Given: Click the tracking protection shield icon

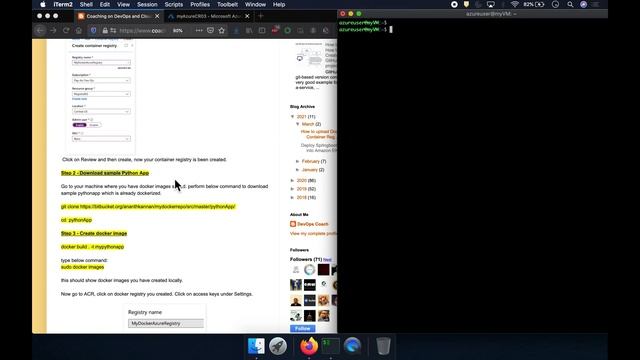Looking at the screenshot, I should point(93,31).
